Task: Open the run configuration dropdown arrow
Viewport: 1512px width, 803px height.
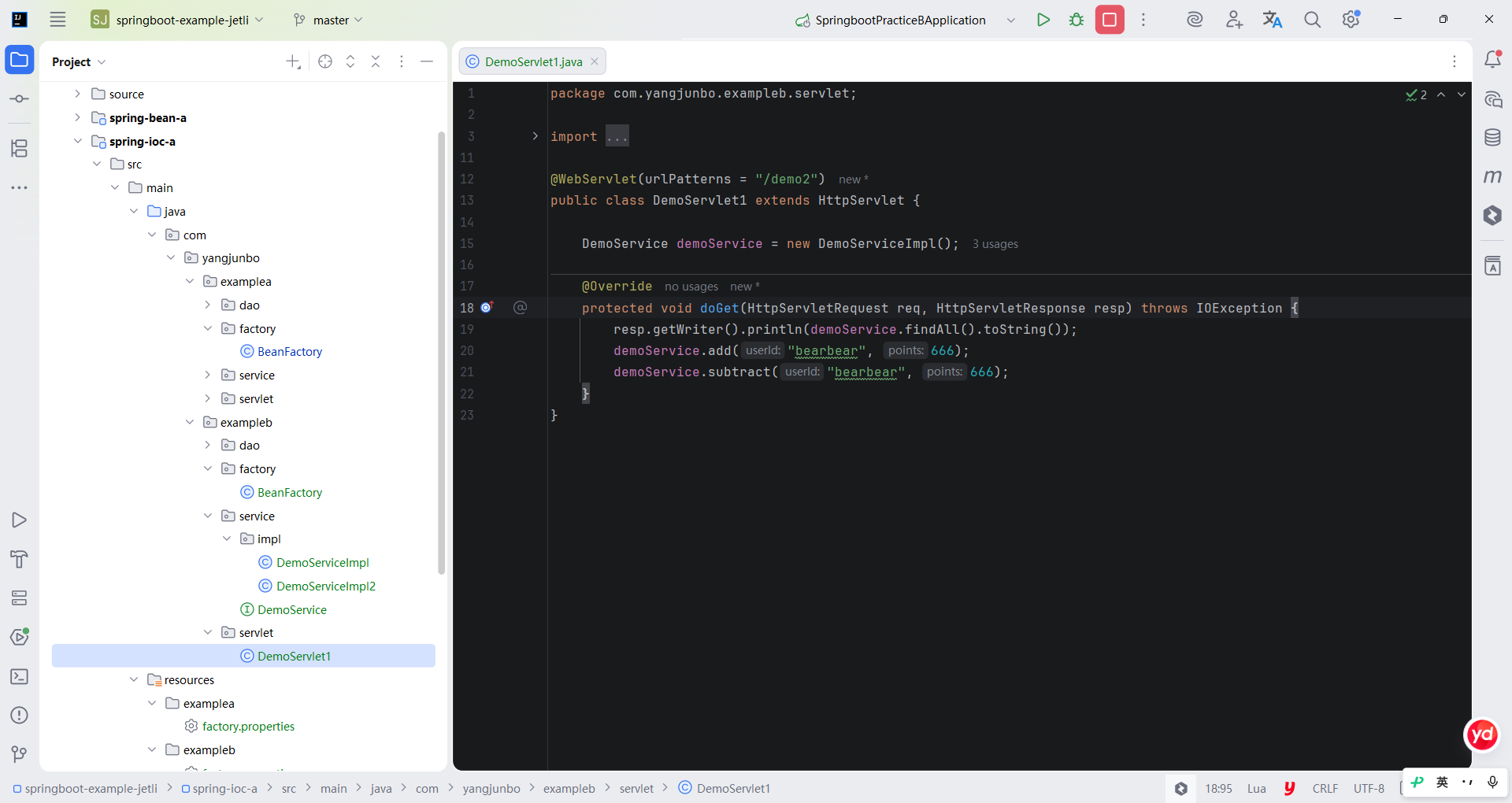Action: (x=1011, y=20)
